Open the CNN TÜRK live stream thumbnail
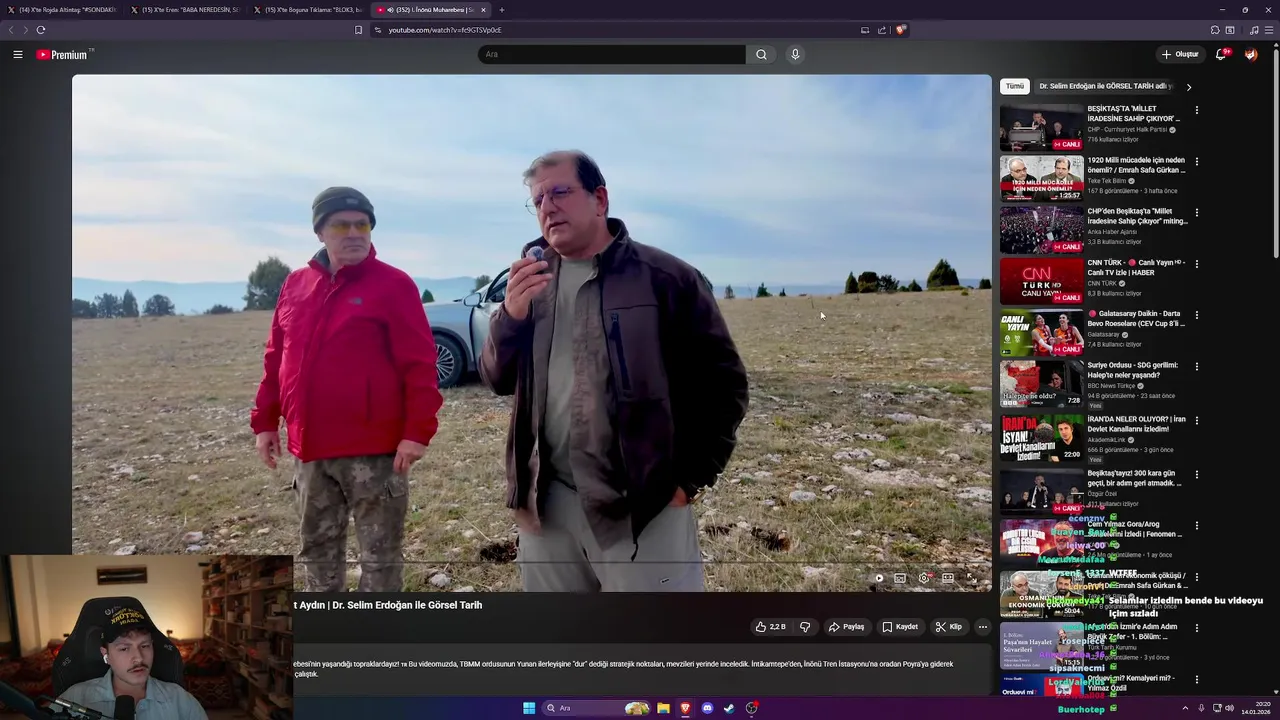This screenshot has height=720, width=1280. (1041, 281)
